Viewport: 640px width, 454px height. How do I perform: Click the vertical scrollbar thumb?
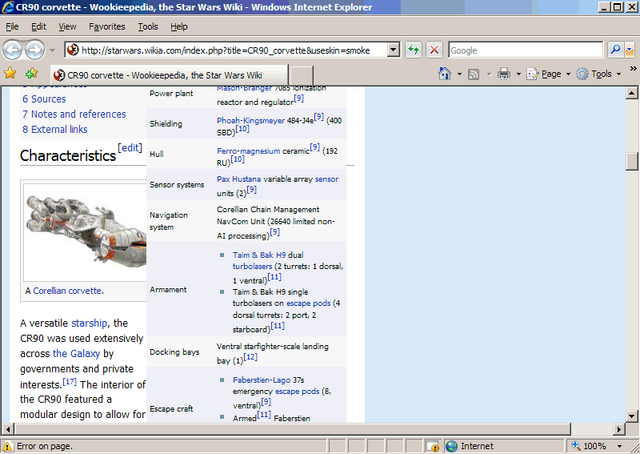(x=631, y=161)
